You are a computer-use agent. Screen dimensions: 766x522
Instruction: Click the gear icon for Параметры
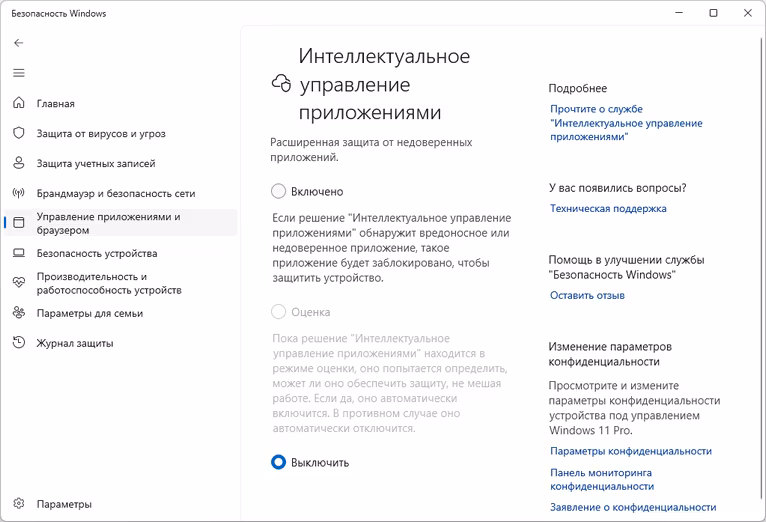click(x=19, y=503)
